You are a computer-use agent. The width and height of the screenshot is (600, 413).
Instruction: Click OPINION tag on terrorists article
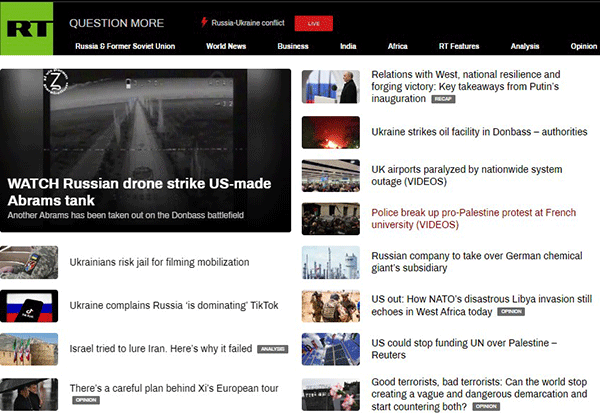point(486,406)
